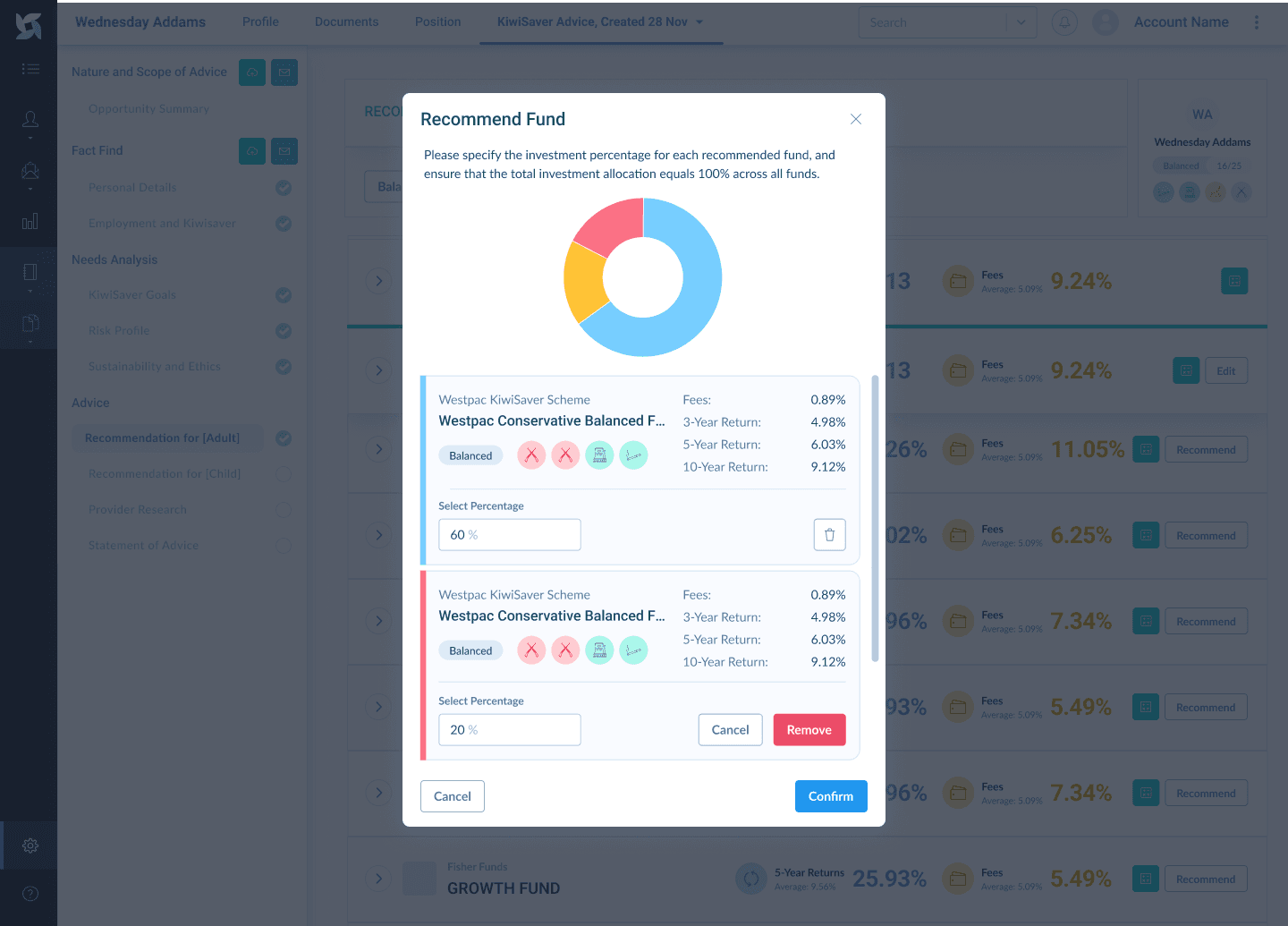Expand the fund row containing the Edit button
Viewport: 1288px width, 926px height.
pyautogui.click(x=379, y=370)
